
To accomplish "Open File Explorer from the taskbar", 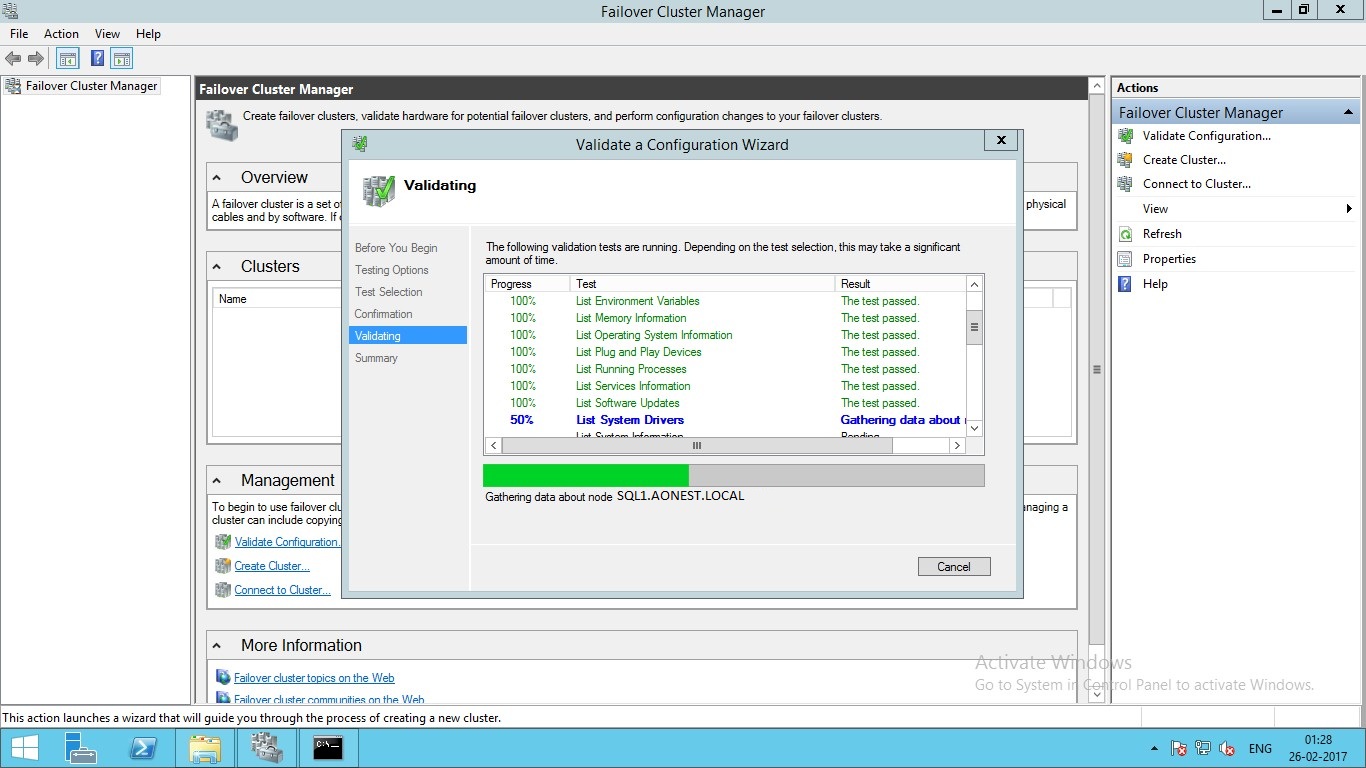I will point(205,748).
